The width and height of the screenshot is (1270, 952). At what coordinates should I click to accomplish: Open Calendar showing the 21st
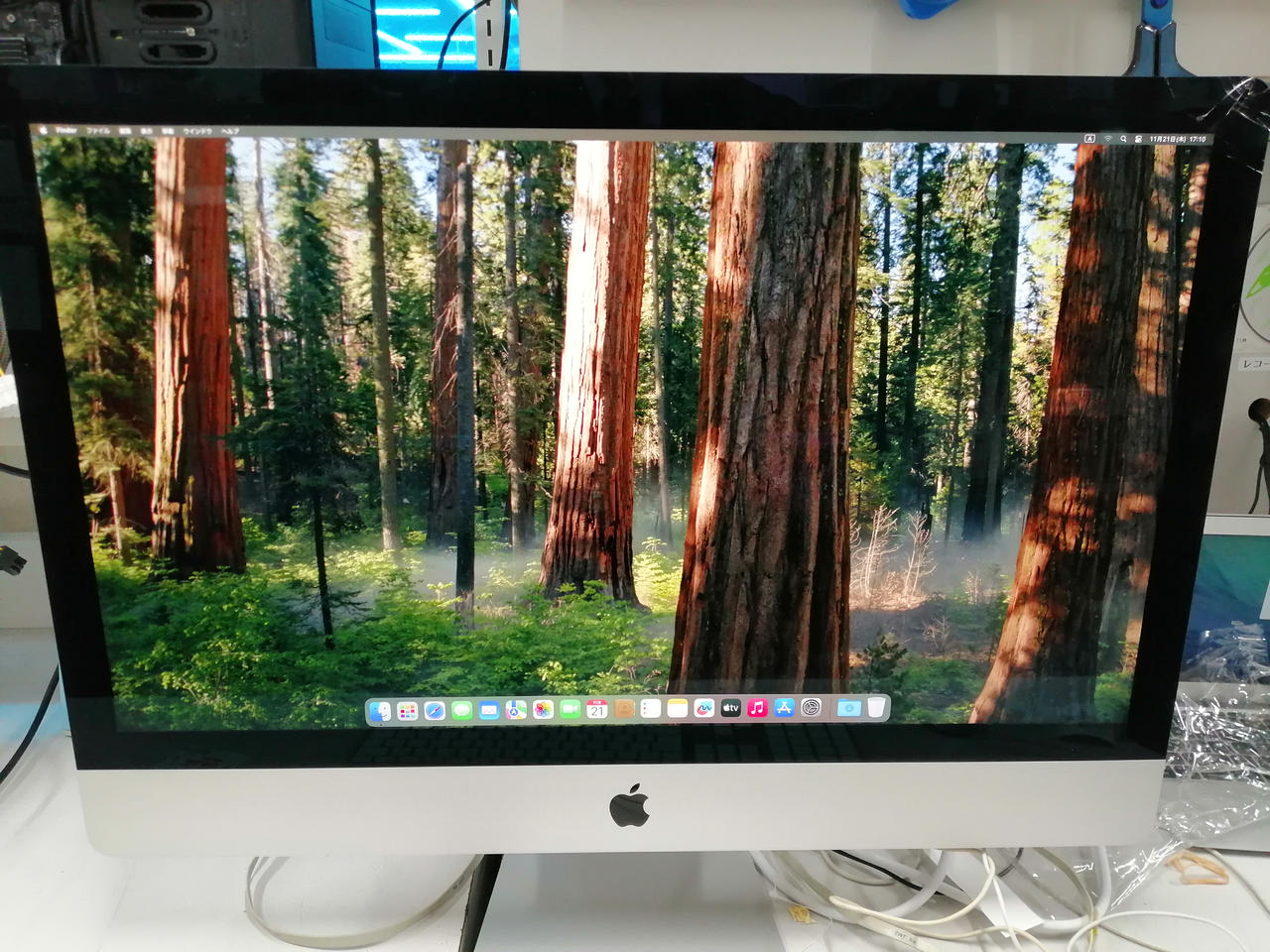(x=595, y=712)
